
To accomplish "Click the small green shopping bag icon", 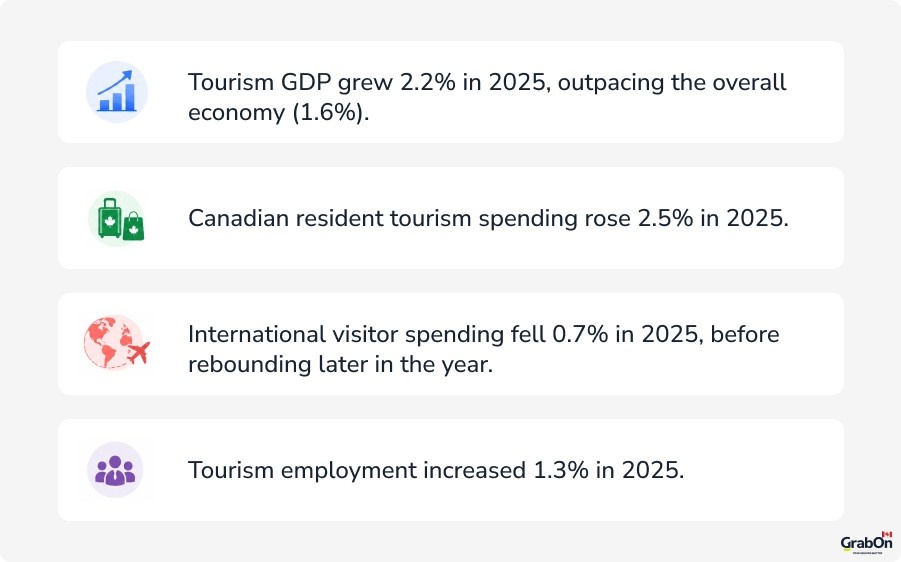I will 133,226.
